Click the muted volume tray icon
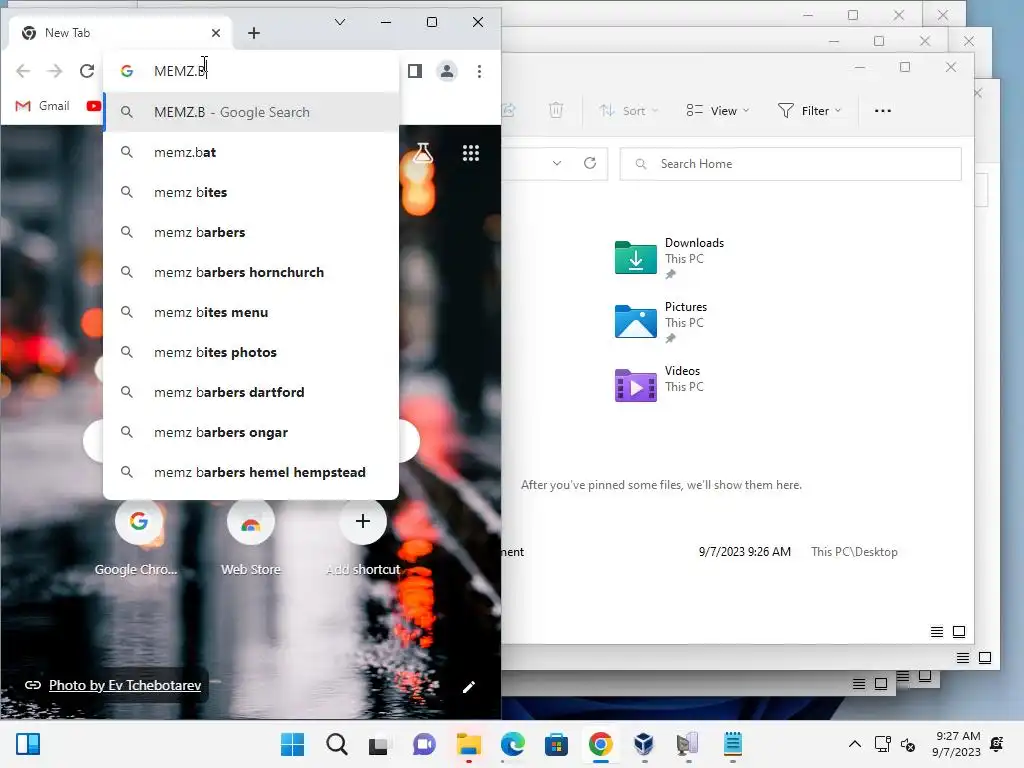 click(908, 744)
